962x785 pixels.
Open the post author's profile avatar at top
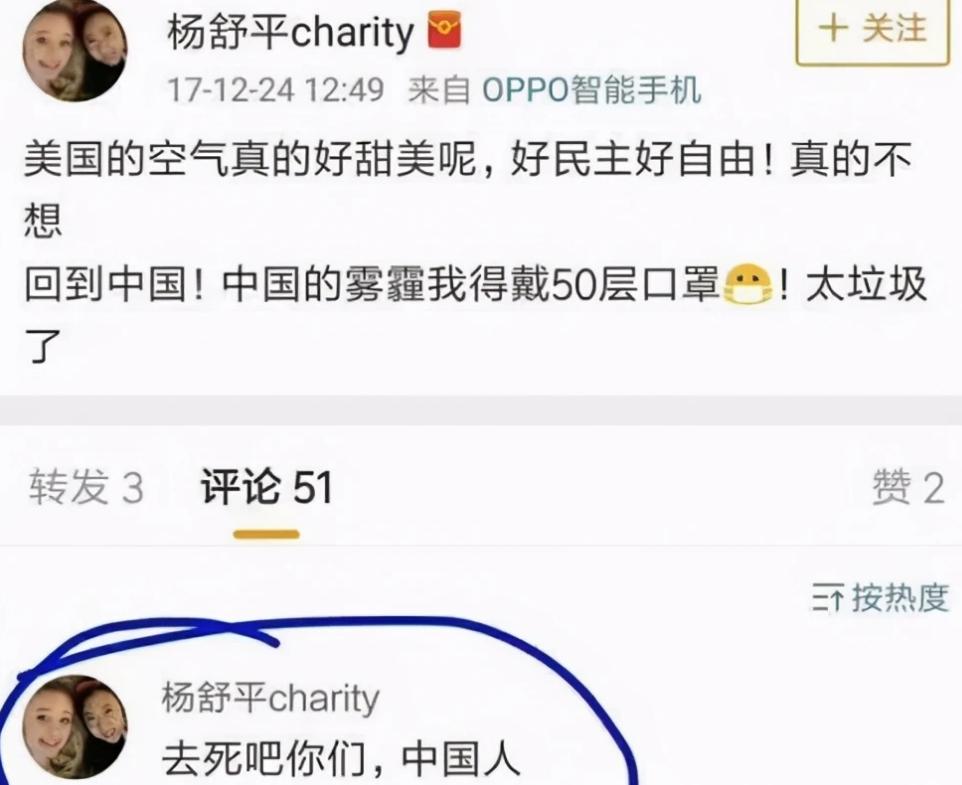(x=75, y=50)
